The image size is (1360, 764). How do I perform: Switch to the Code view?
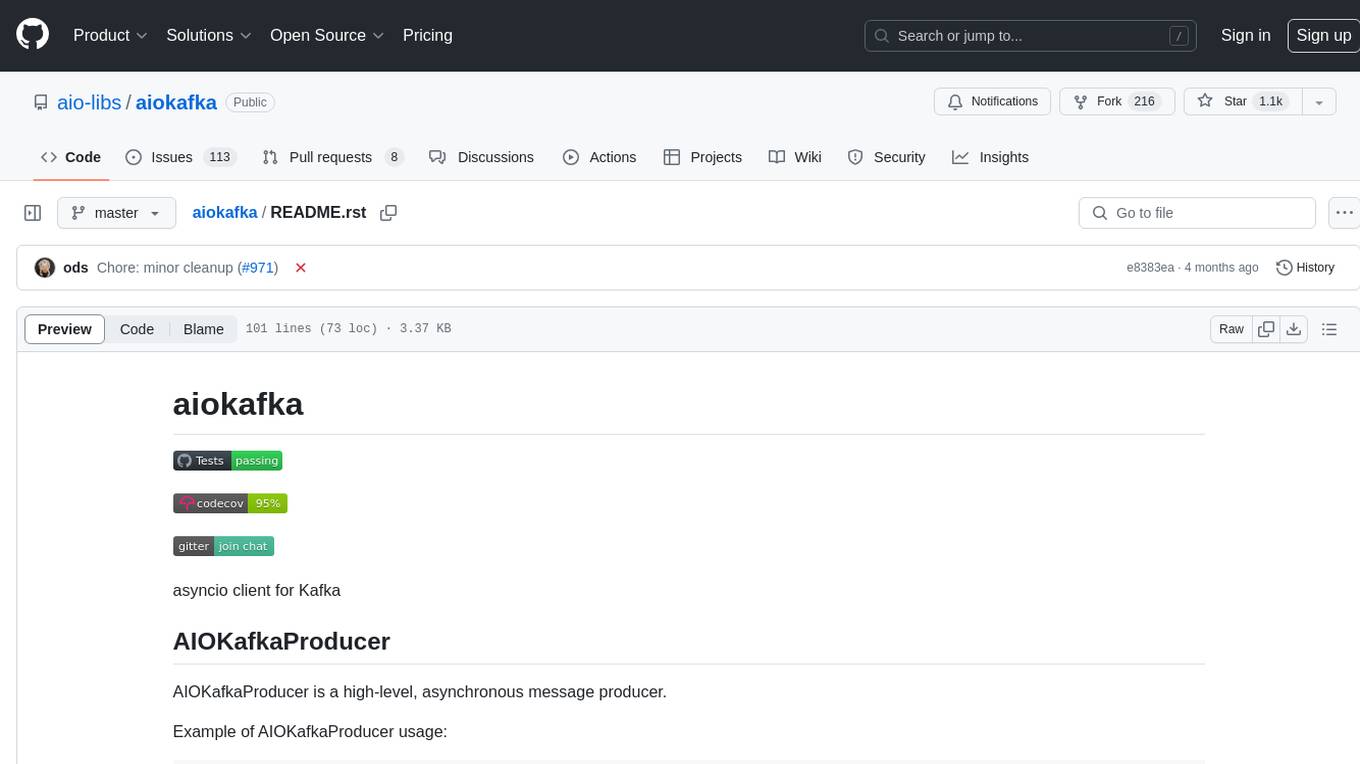(x=137, y=329)
